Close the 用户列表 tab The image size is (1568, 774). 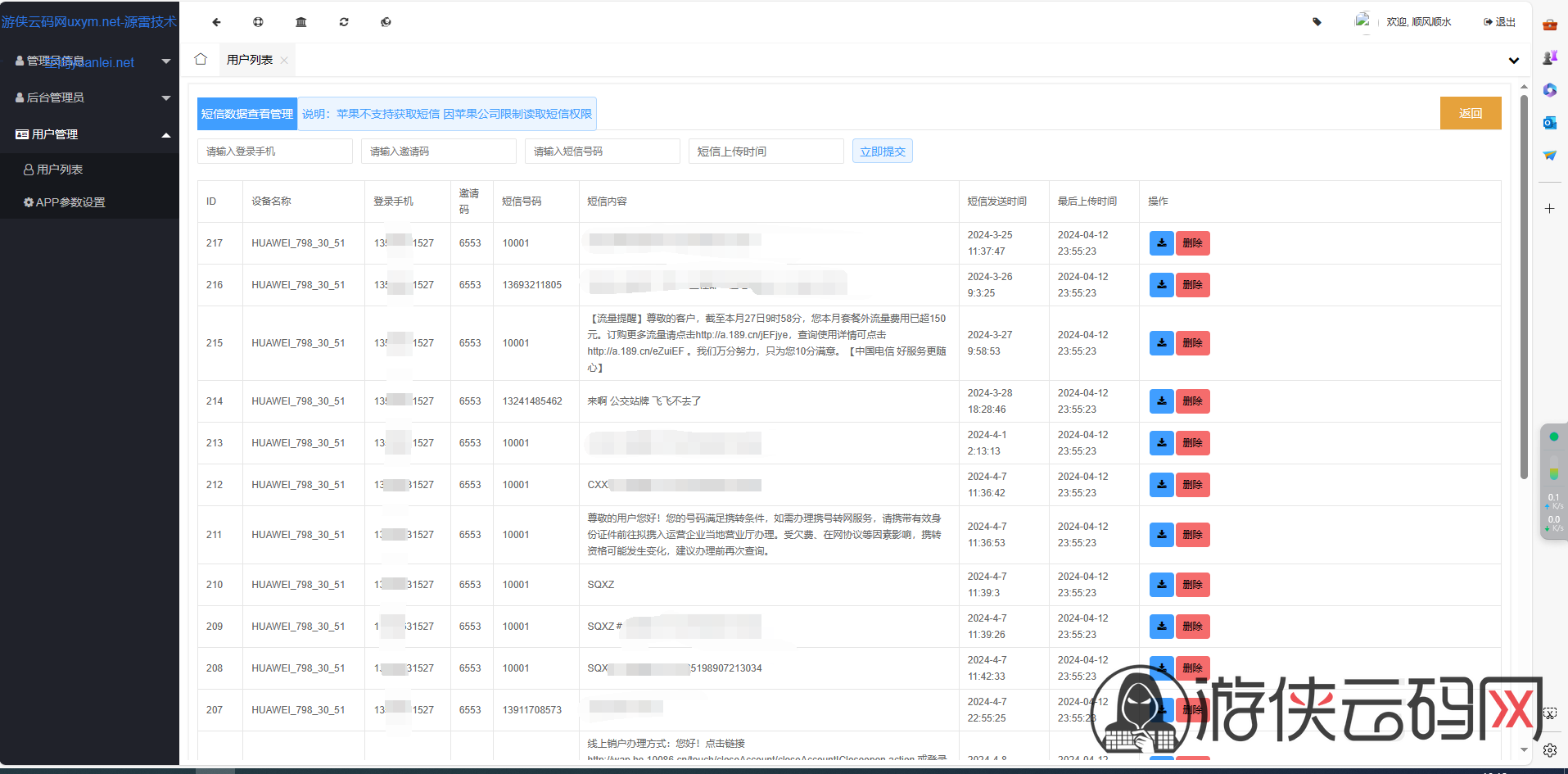284,61
